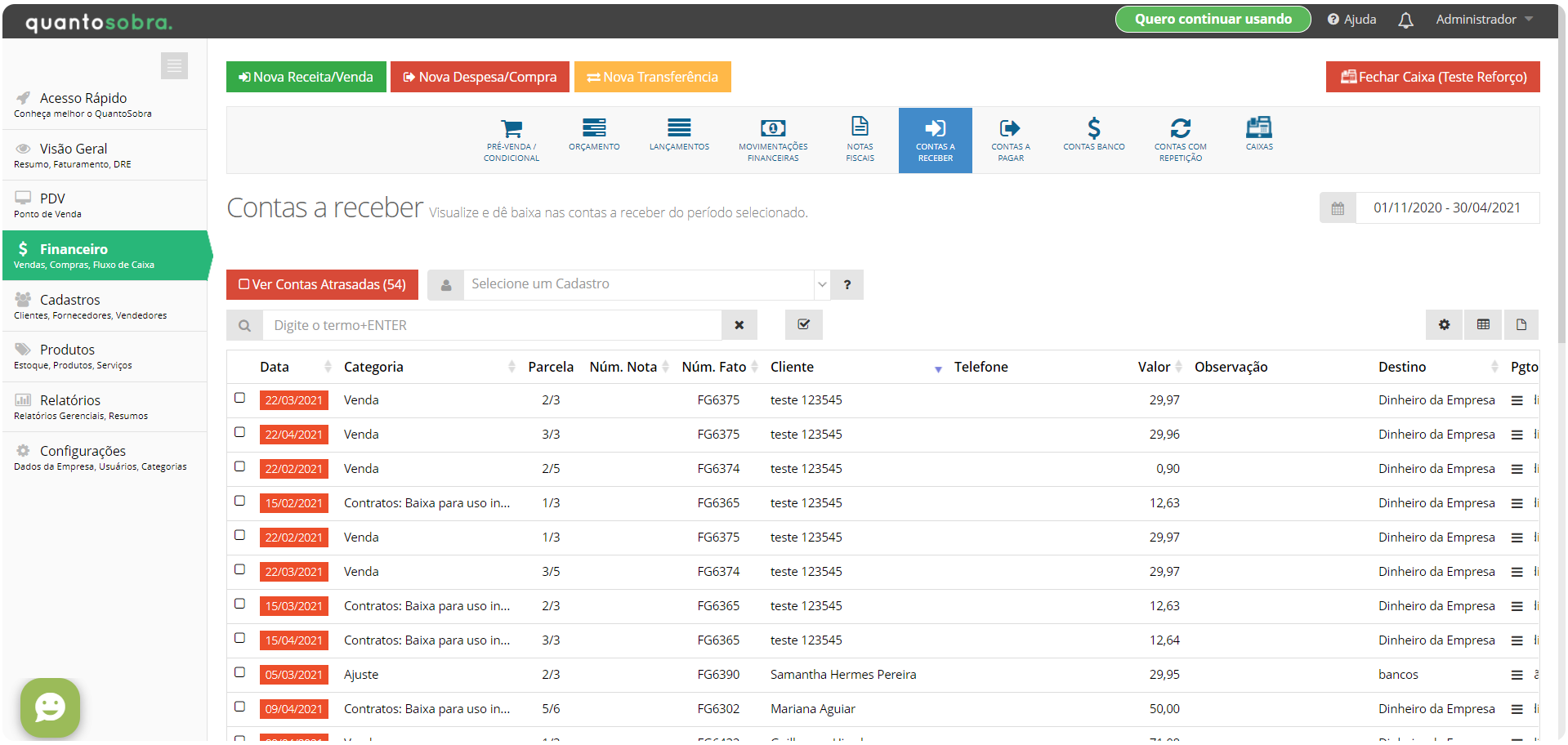Check the row dated 22/04/2021
Image resolution: width=1568 pixels, height=745 pixels.
[x=239, y=432]
